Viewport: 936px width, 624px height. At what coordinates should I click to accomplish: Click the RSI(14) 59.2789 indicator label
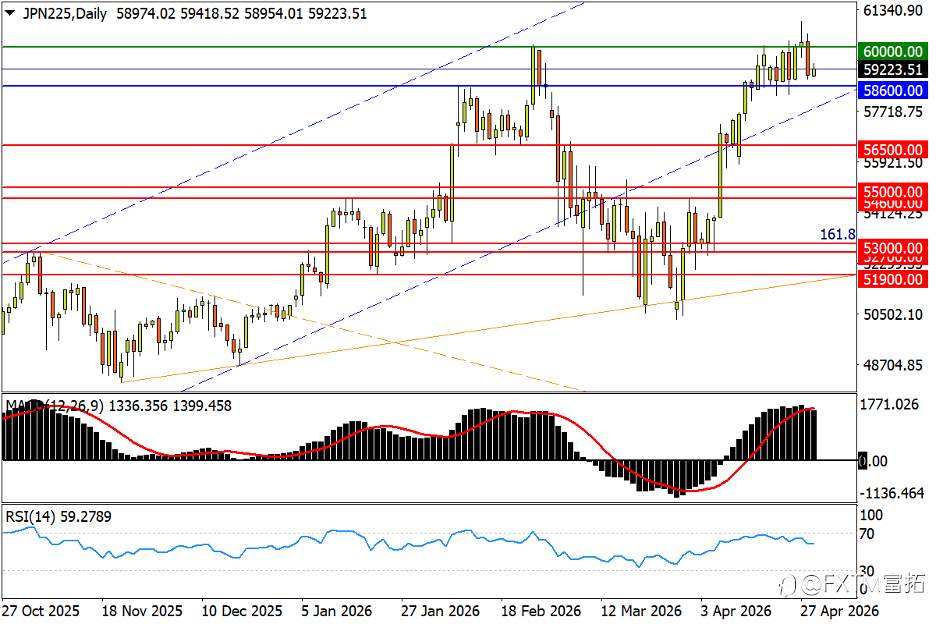click(x=58, y=517)
